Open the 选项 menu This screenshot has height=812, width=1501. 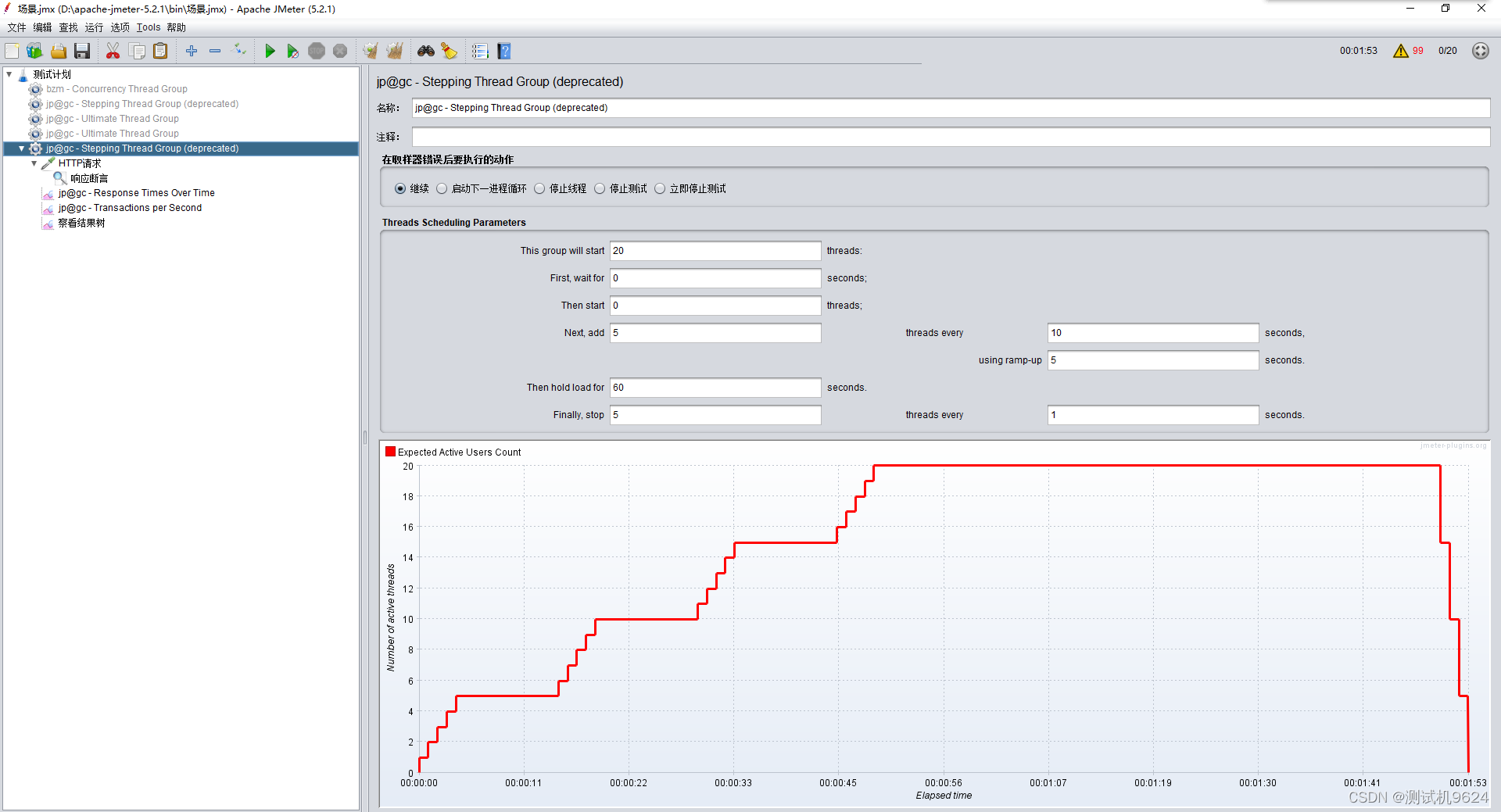pyautogui.click(x=120, y=27)
